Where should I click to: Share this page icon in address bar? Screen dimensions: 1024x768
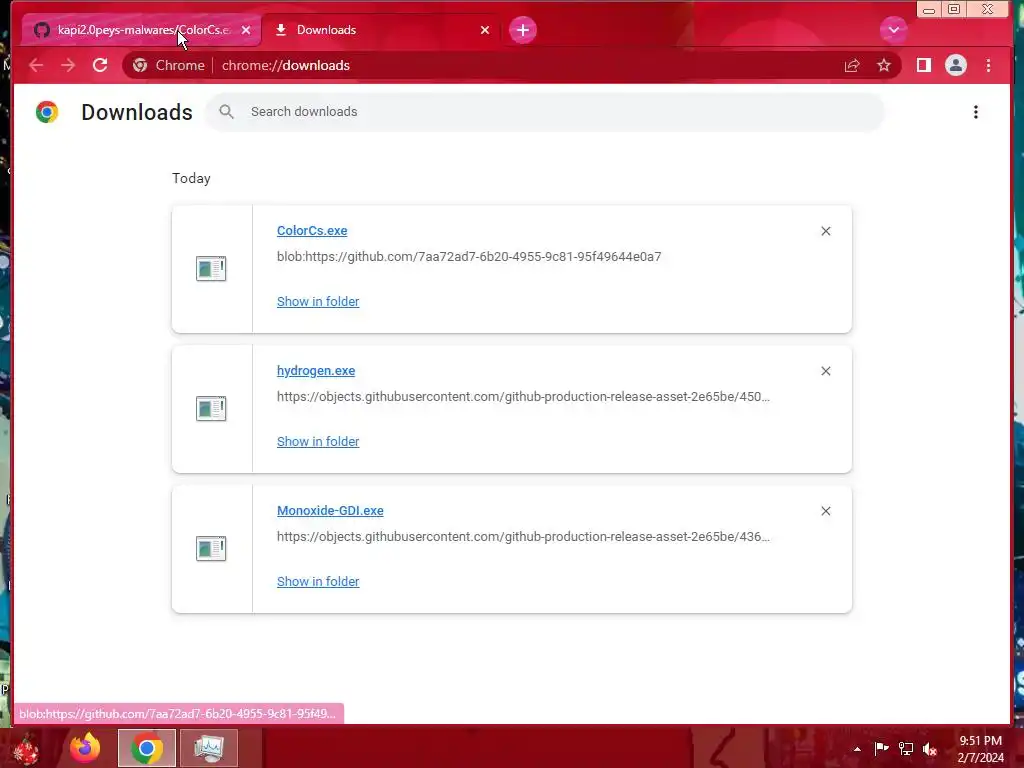click(852, 65)
